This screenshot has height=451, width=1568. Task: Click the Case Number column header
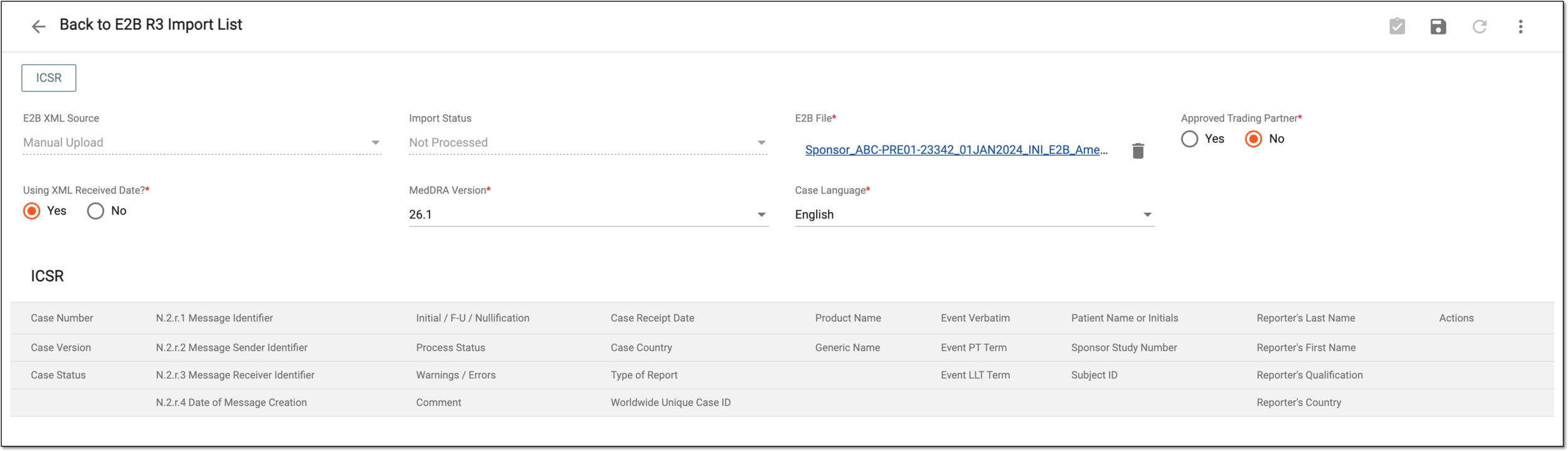[62, 318]
